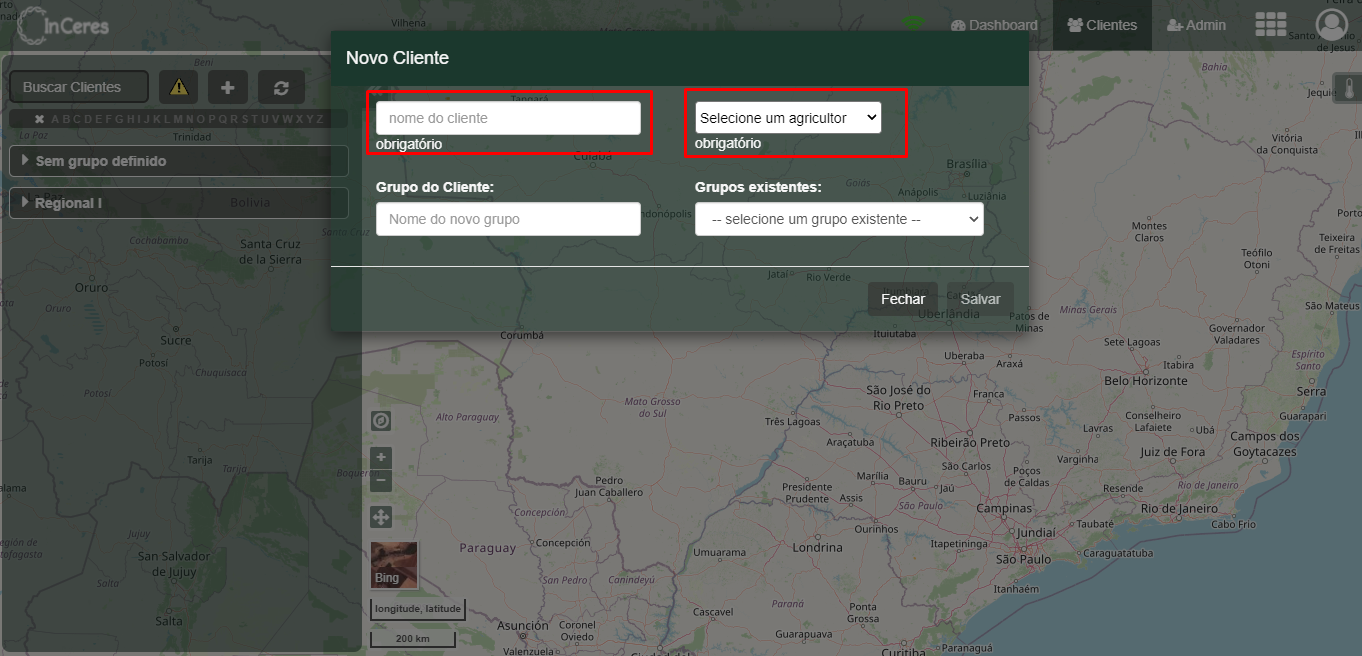Reset map north with compass icon
Image resolution: width=1362 pixels, height=656 pixels.
click(381, 420)
